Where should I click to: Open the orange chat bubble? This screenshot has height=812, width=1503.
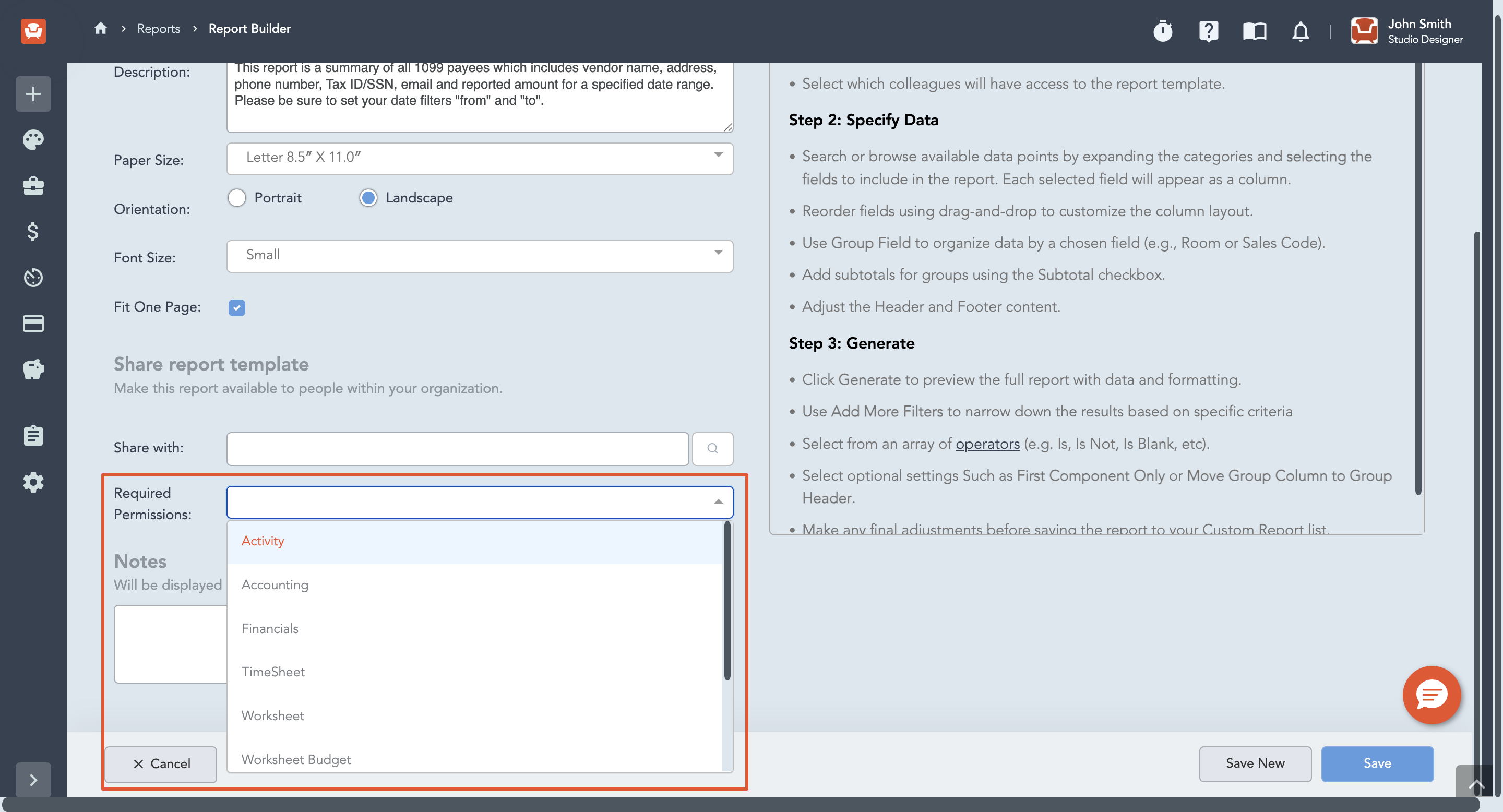(x=1431, y=695)
